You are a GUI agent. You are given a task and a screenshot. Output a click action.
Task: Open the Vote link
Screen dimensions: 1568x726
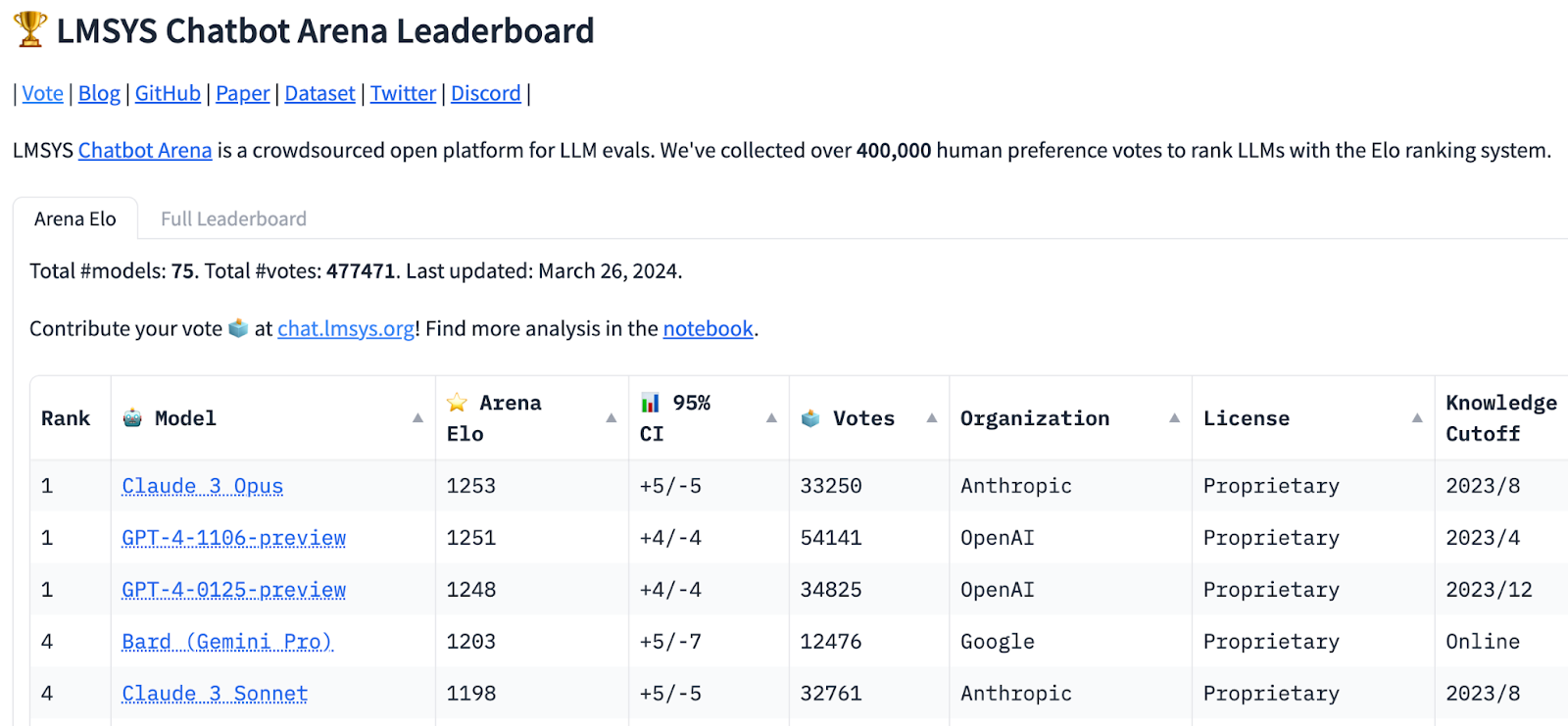(42, 93)
